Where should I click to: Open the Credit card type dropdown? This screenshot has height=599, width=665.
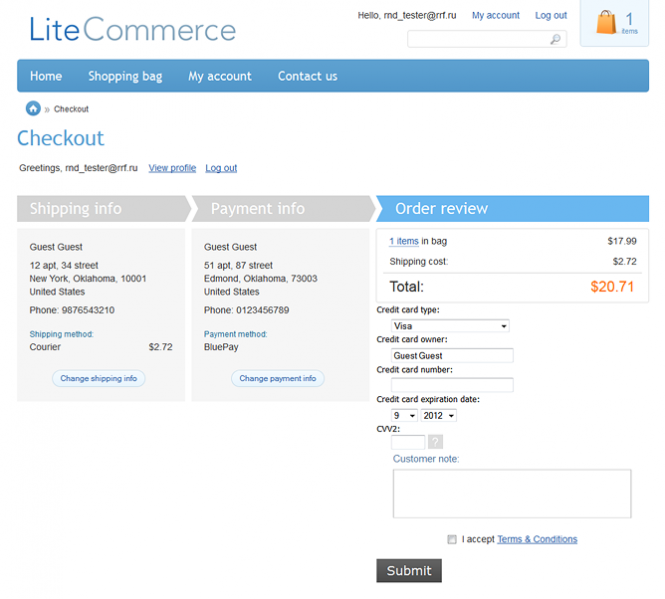click(x=450, y=326)
